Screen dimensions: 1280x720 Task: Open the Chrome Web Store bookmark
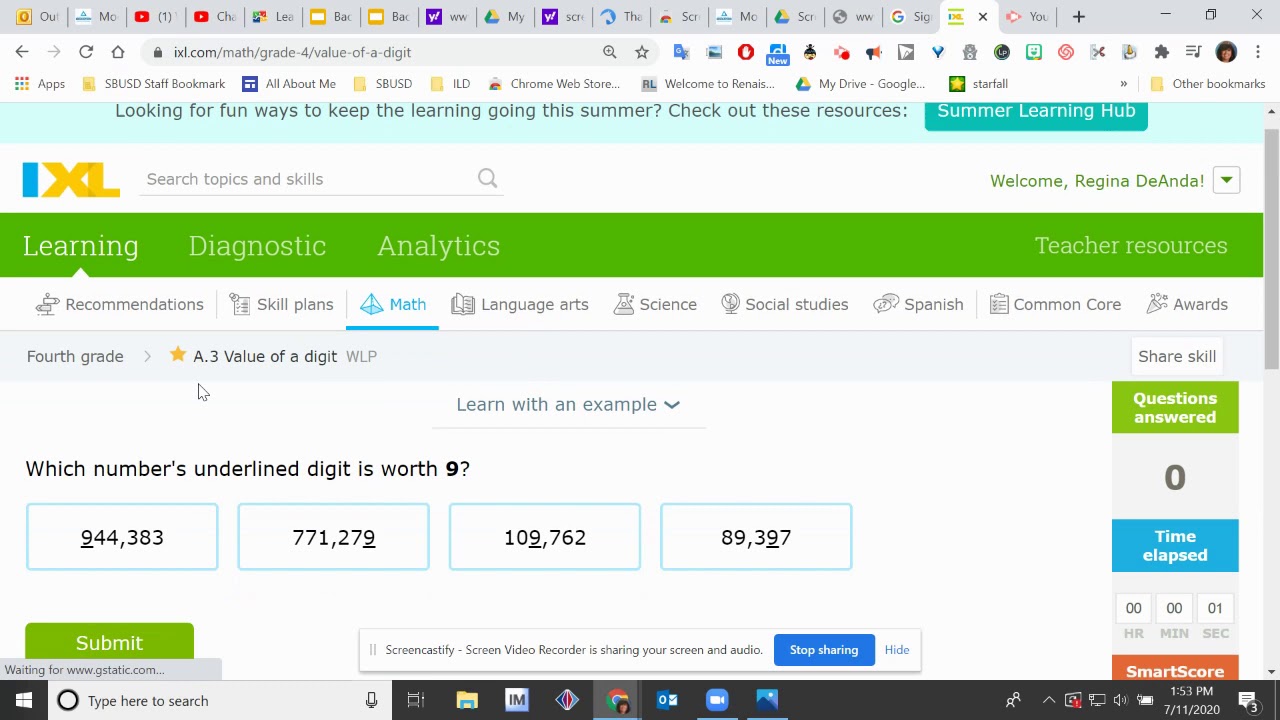tap(554, 84)
